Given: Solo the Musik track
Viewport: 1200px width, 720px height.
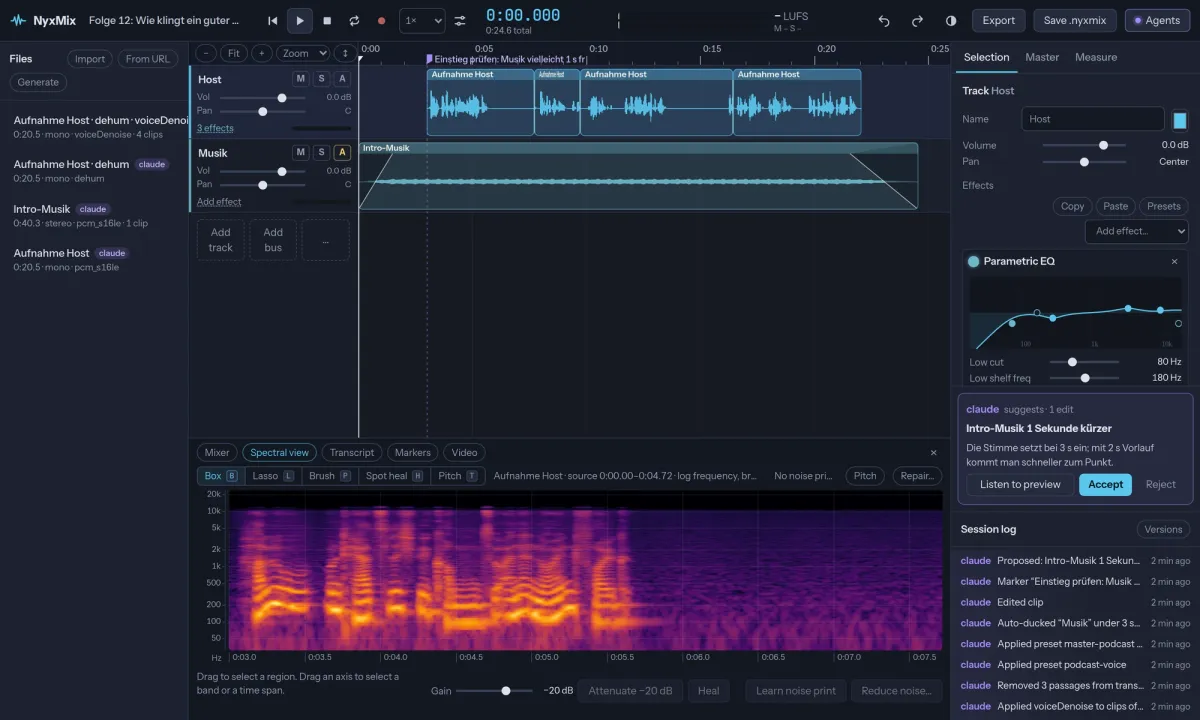Looking at the screenshot, I should (x=321, y=152).
